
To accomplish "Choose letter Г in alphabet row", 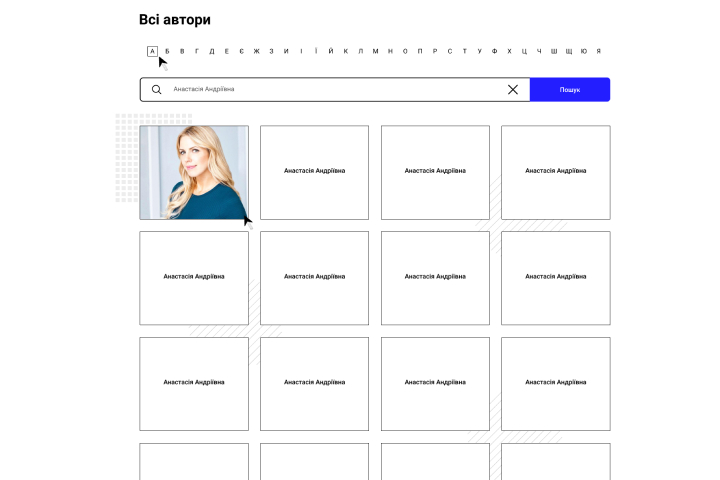I will click(197, 51).
